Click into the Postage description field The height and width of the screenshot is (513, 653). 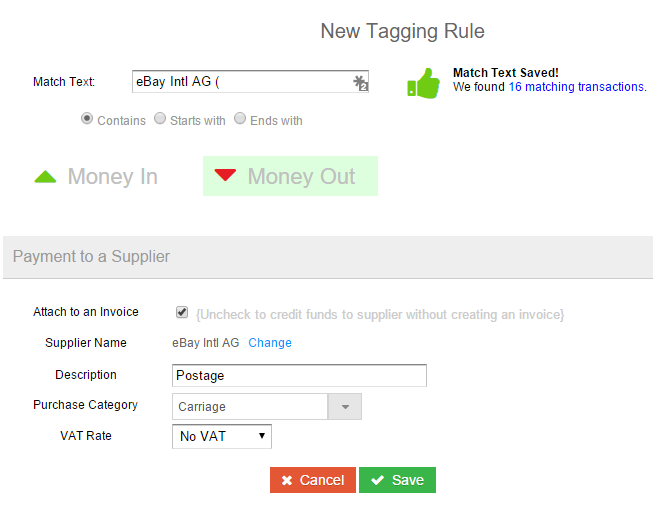click(x=299, y=376)
